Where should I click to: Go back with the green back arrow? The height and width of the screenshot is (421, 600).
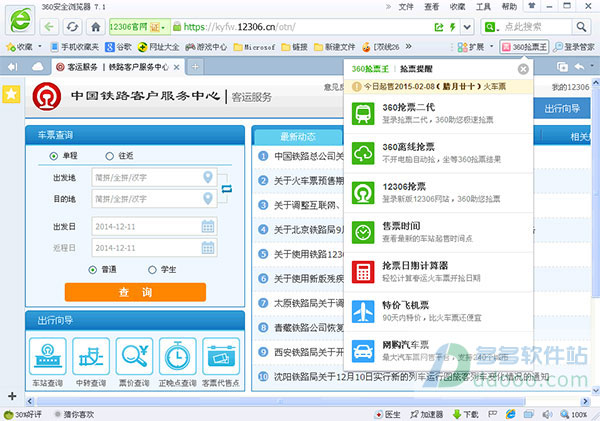[49, 27]
